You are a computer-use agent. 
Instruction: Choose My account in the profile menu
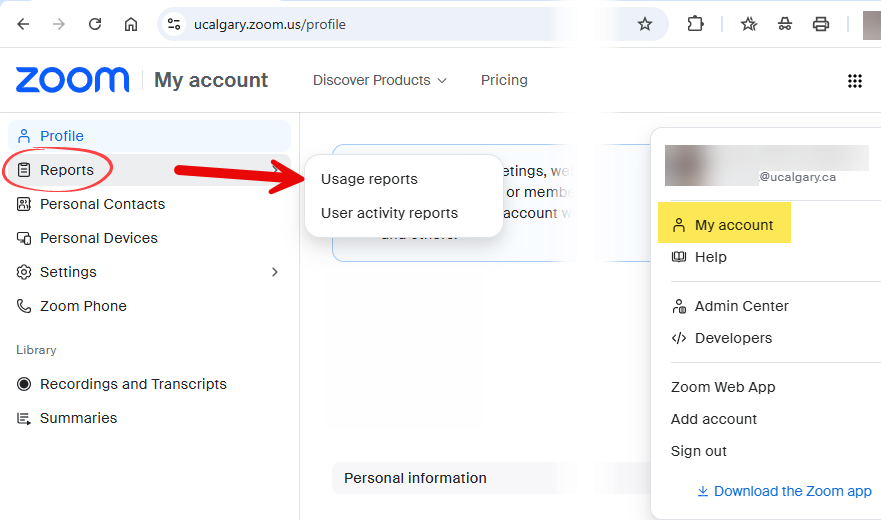pyautogui.click(x=724, y=223)
